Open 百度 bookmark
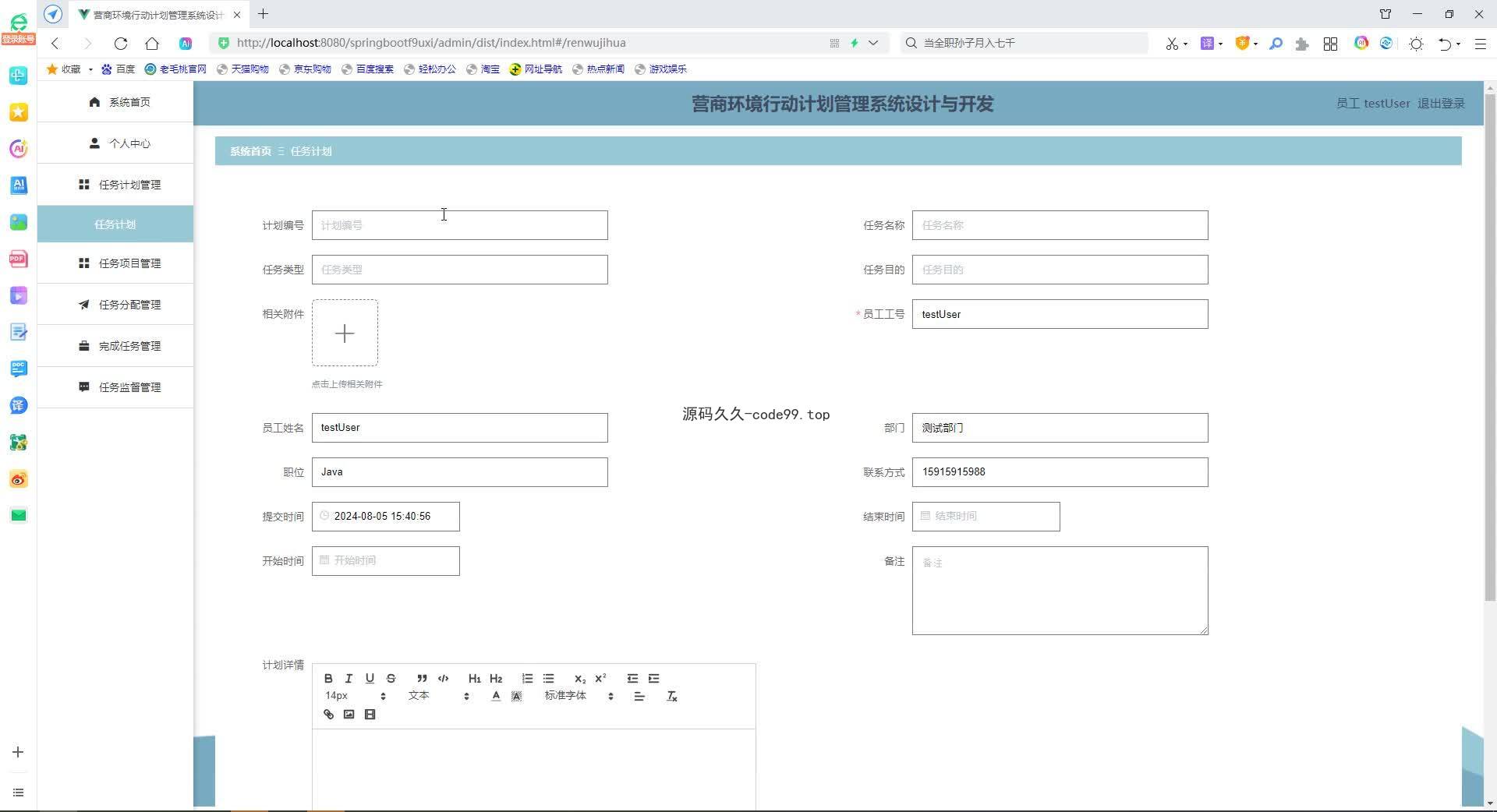 [119, 69]
